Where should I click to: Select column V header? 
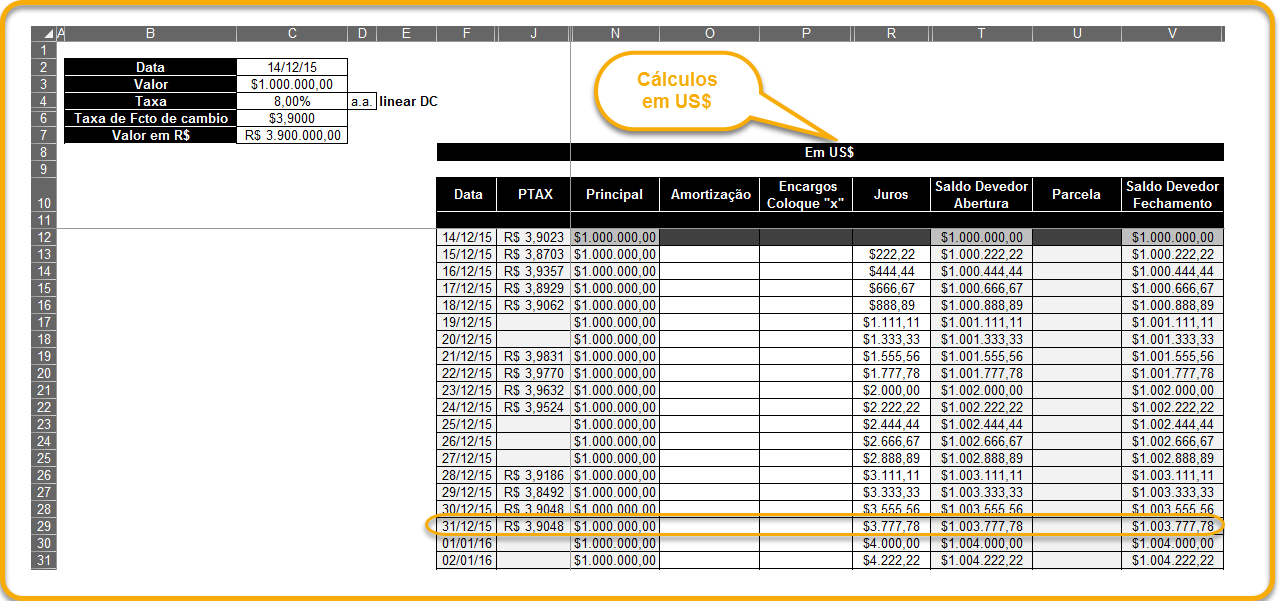tap(1172, 34)
